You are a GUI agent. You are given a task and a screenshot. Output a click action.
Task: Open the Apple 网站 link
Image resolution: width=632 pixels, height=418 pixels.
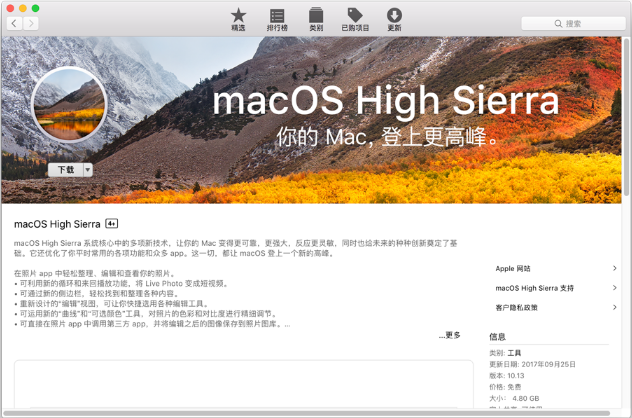(x=513, y=268)
